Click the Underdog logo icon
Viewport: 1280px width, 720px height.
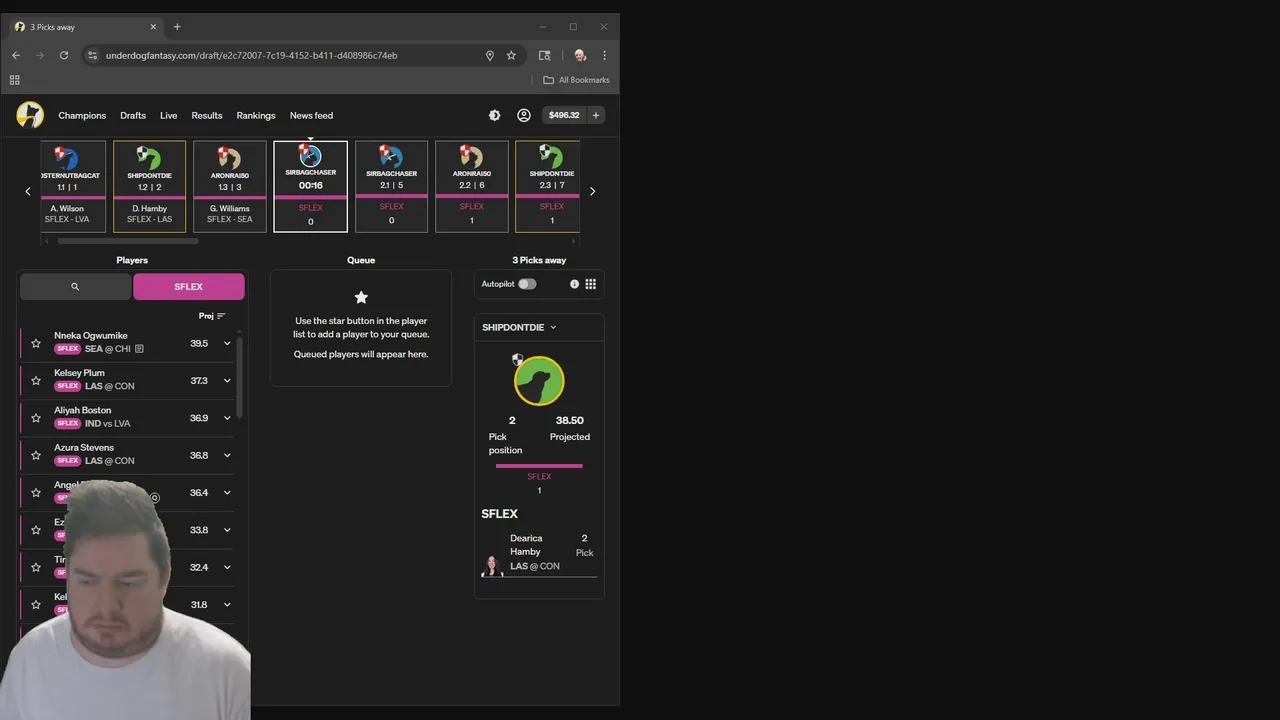coord(30,115)
